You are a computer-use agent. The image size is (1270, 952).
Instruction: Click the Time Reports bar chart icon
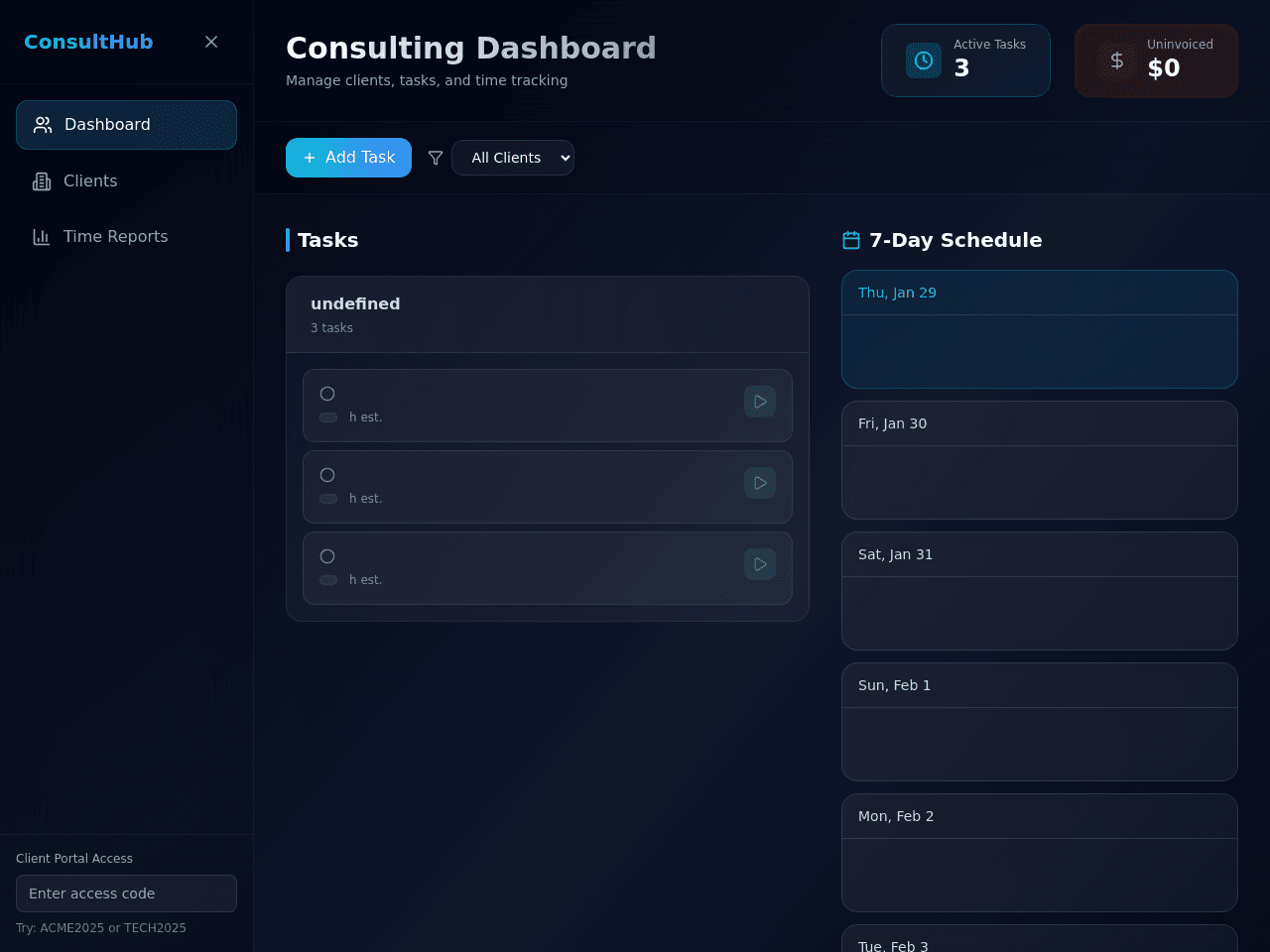tap(42, 237)
